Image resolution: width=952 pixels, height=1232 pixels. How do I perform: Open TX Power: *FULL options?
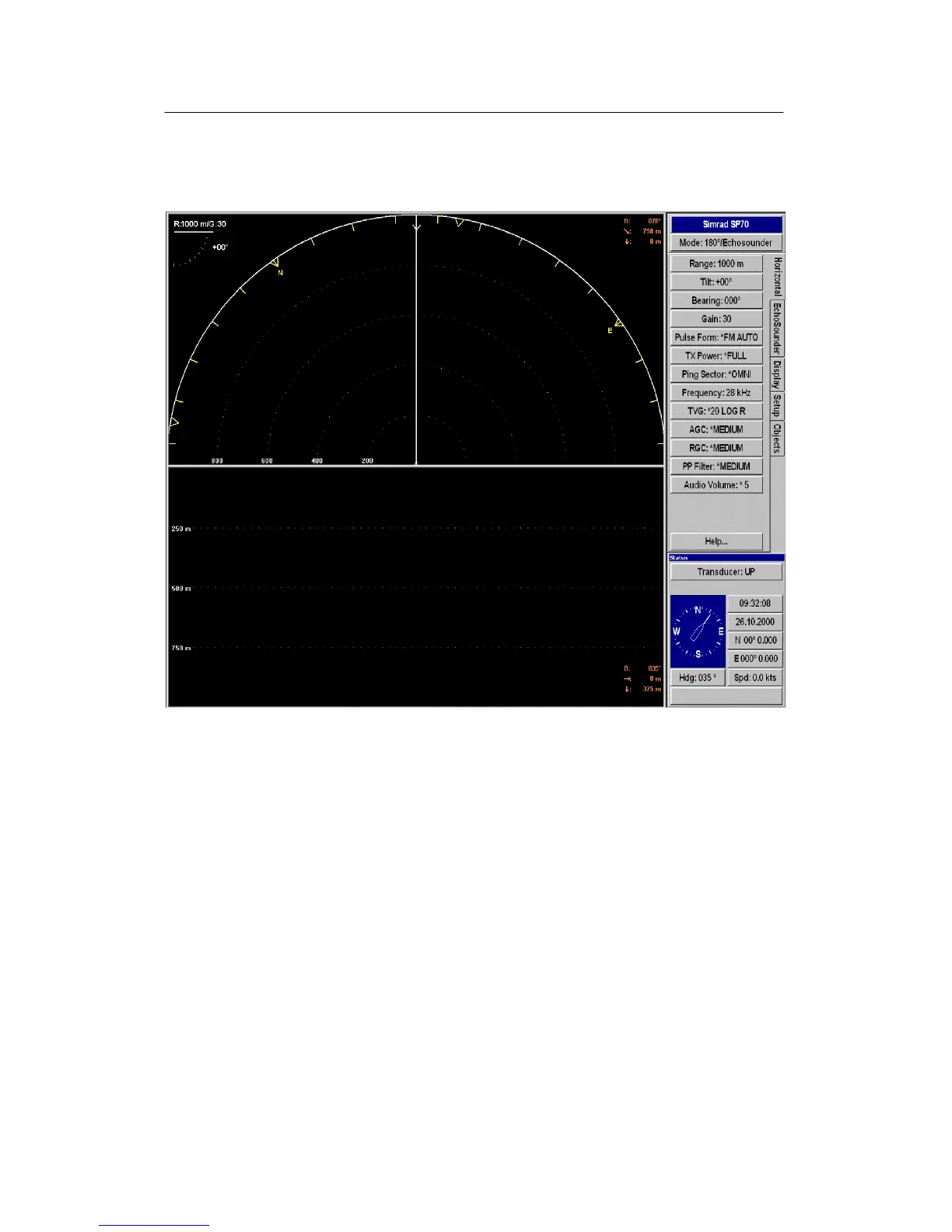(716, 355)
